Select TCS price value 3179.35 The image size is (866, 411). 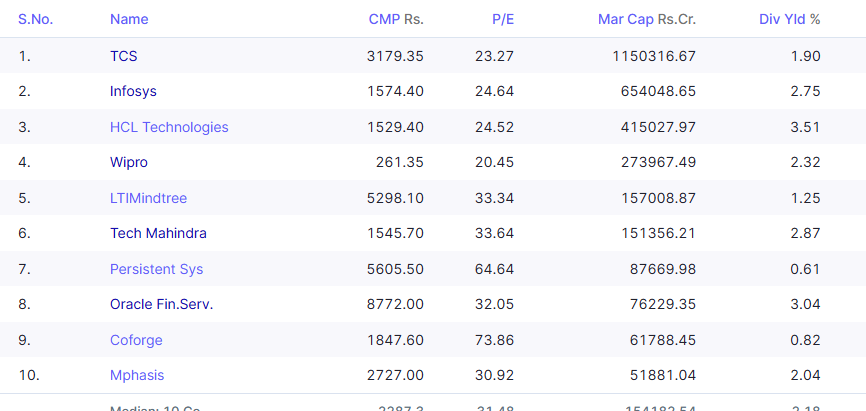point(395,56)
